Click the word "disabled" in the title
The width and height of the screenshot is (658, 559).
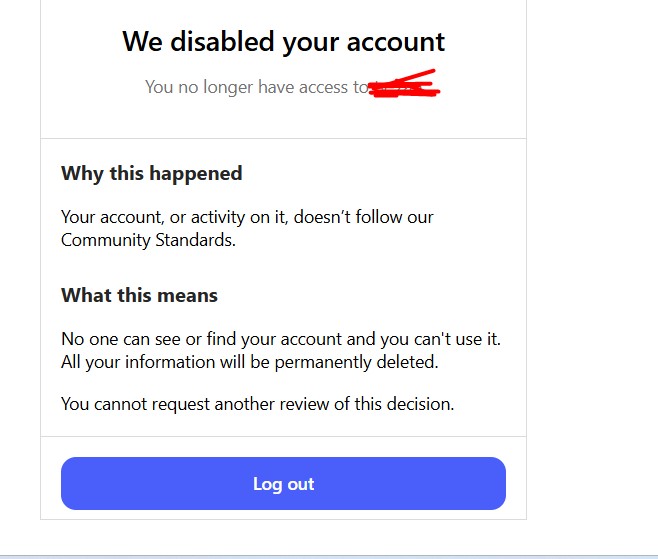pos(212,42)
